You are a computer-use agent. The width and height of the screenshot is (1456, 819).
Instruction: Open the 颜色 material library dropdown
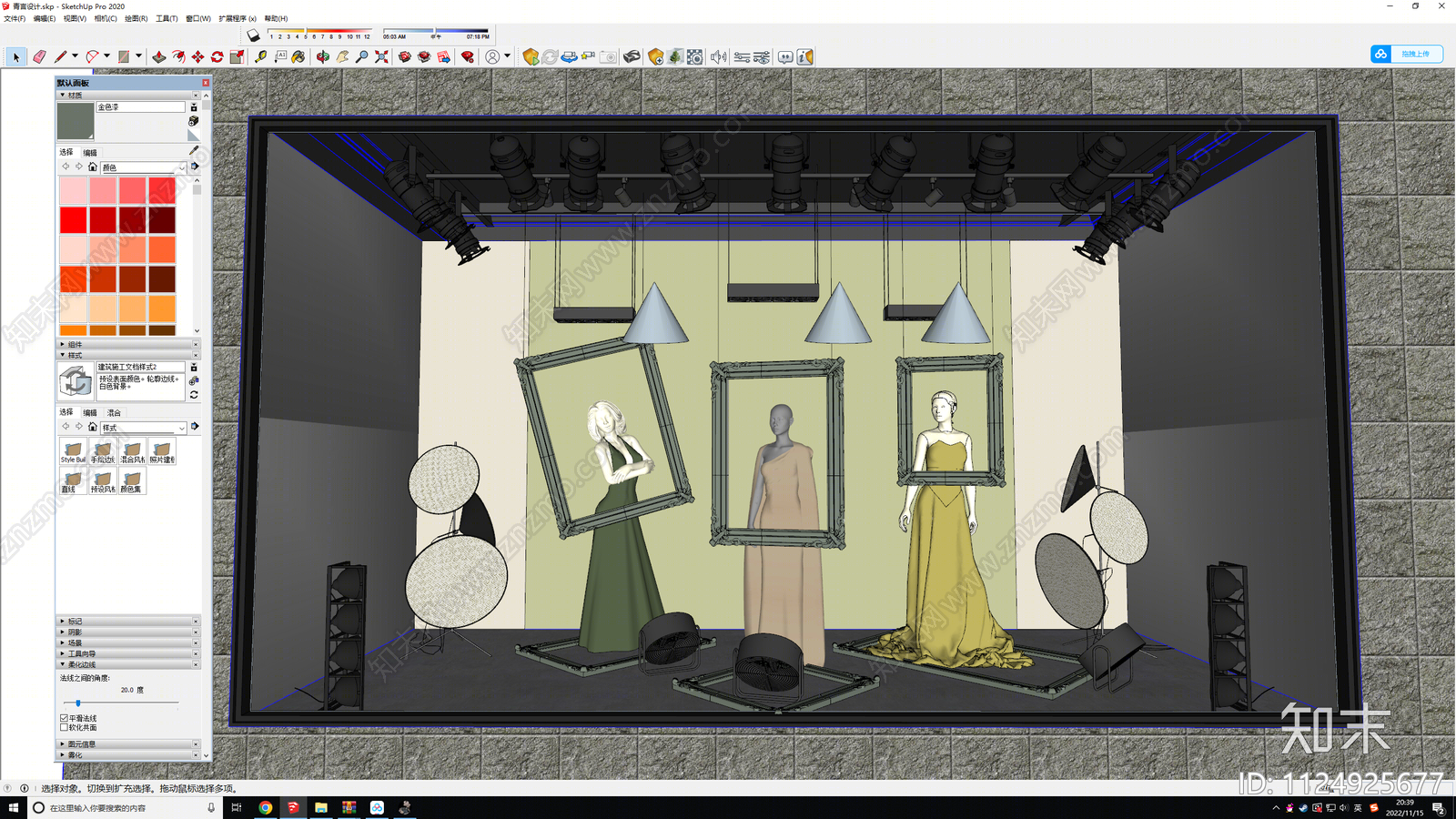click(x=143, y=167)
